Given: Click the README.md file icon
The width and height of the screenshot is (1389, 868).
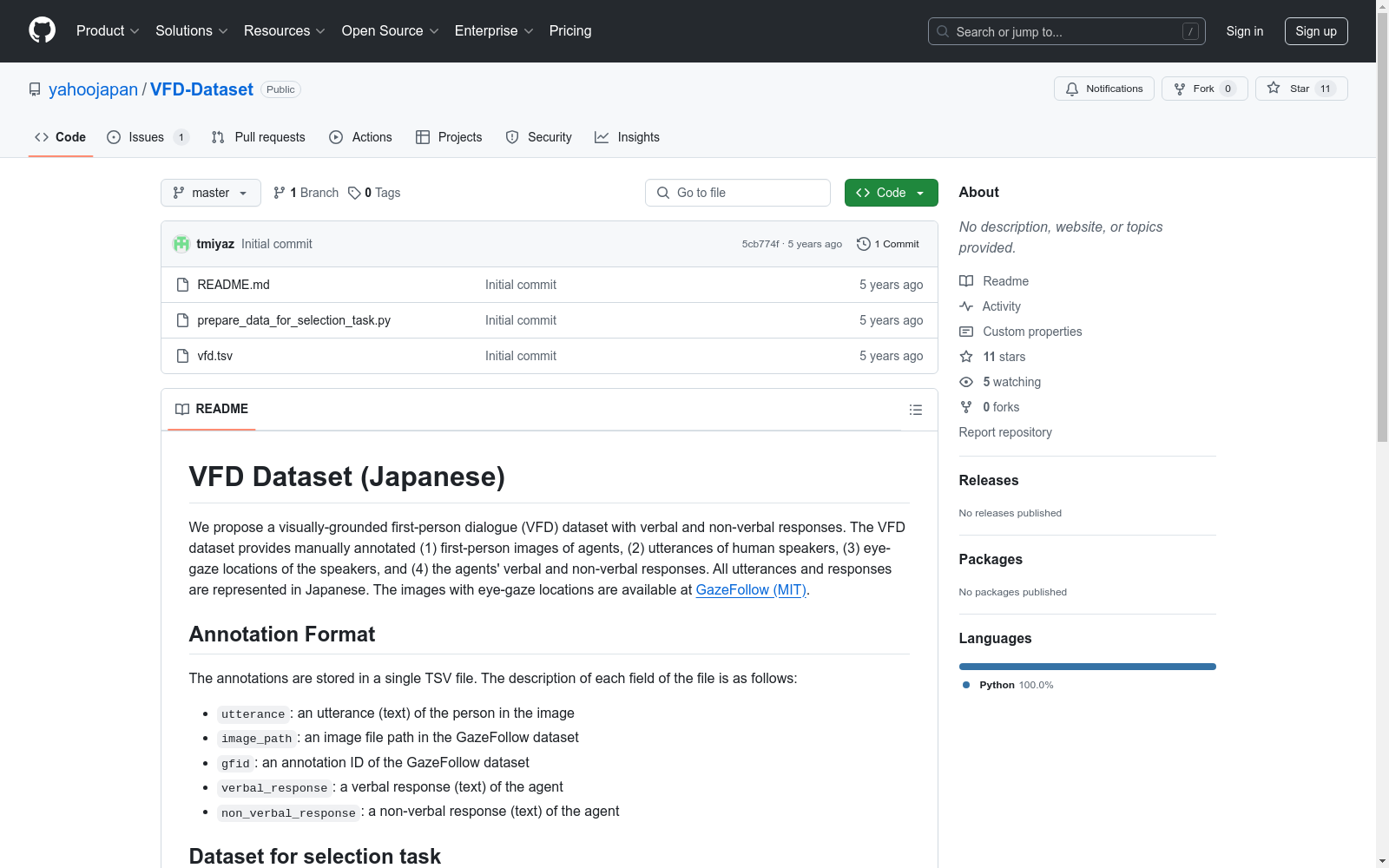Looking at the screenshot, I should [x=182, y=285].
